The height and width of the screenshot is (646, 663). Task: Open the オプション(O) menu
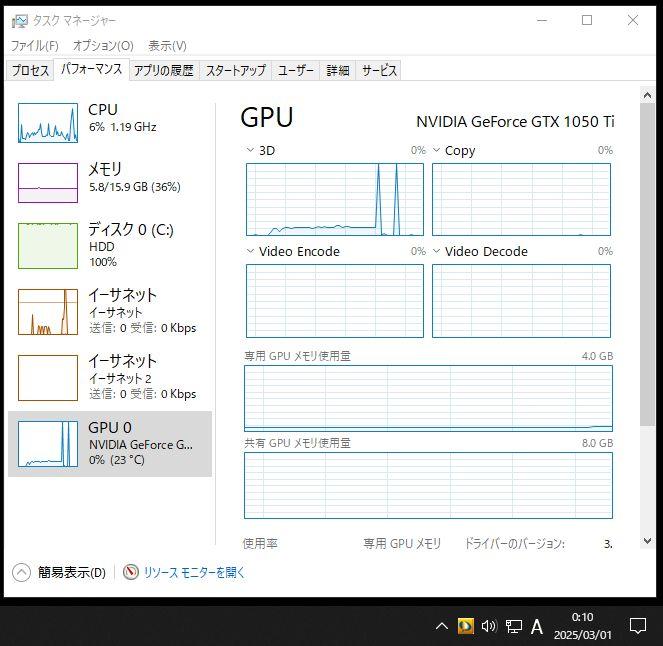(x=103, y=46)
